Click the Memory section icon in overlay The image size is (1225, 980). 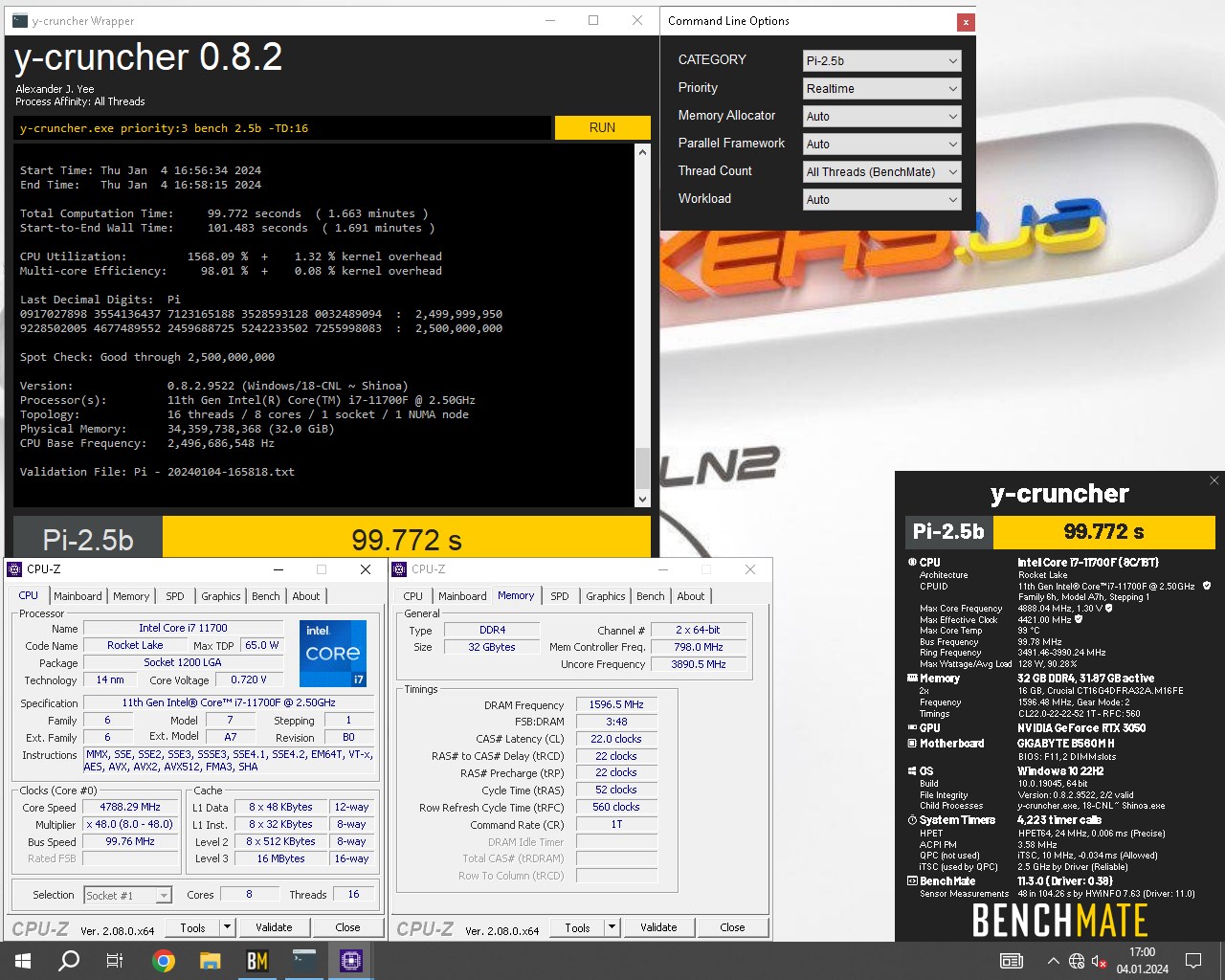(x=912, y=679)
